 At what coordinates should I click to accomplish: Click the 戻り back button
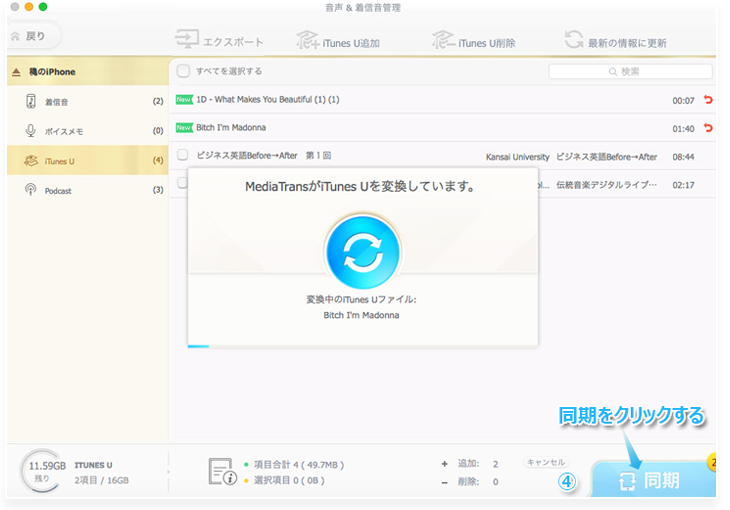tap(34, 36)
